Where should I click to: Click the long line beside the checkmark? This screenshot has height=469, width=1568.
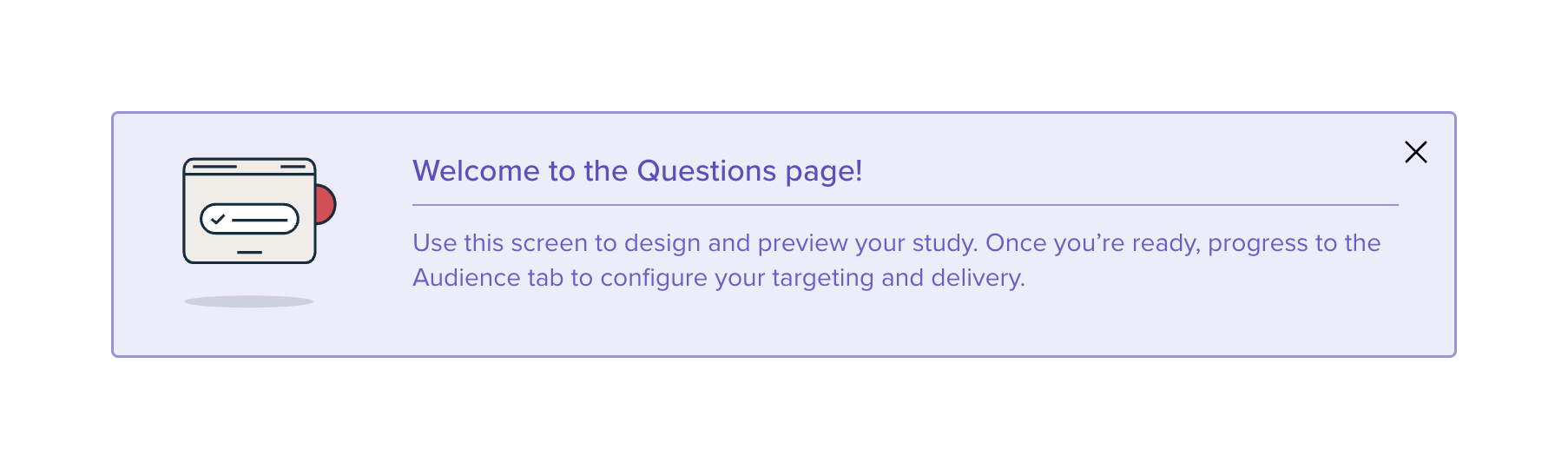(260, 220)
